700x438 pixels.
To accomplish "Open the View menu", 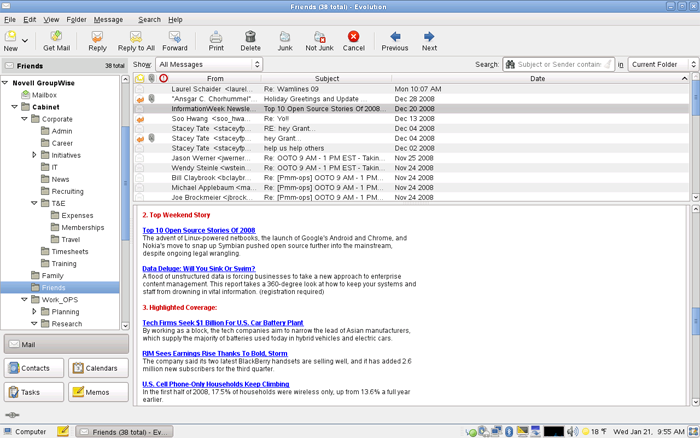I will click(x=51, y=20).
